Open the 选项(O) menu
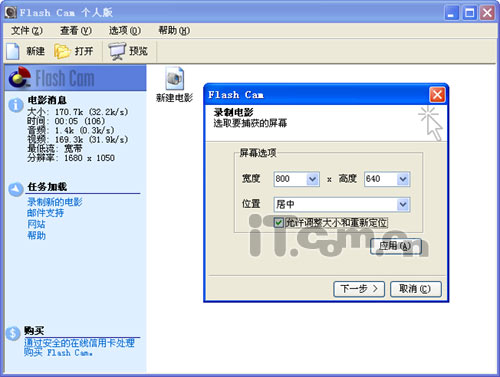This screenshot has height=377, width=500. 125,31
